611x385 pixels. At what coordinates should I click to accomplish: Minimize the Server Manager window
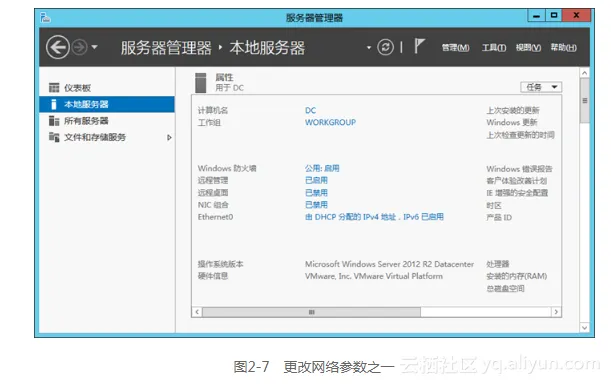point(536,16)
